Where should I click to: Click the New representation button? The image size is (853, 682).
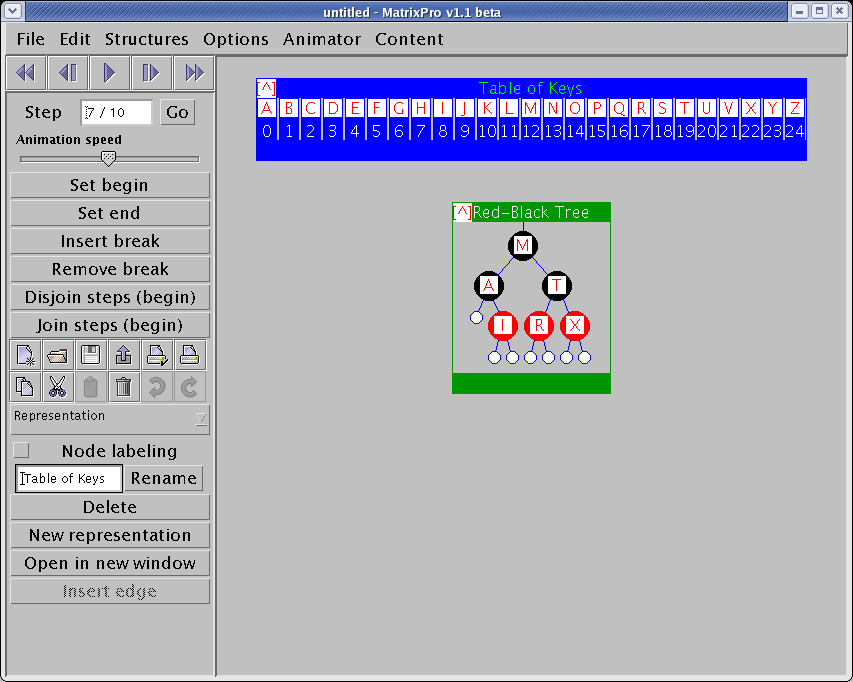point(110,536)
